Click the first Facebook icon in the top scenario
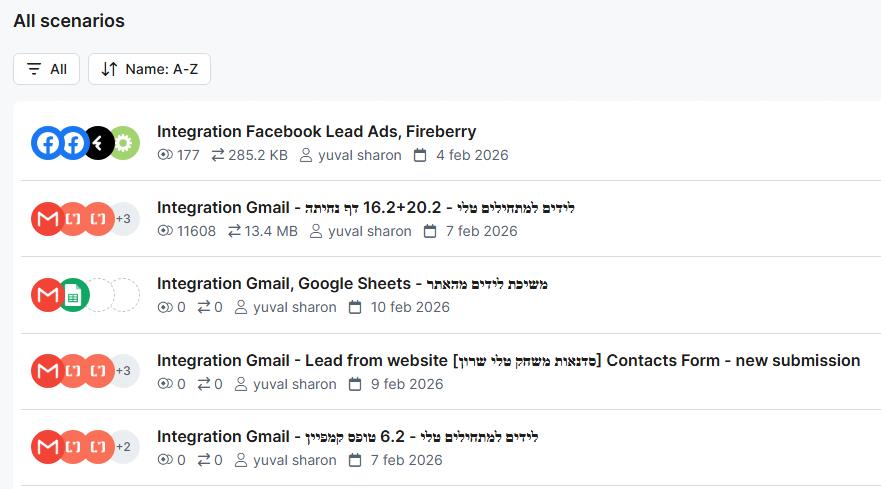The width and height of the screenshot is (881, 489). click(x=47, y=143)
